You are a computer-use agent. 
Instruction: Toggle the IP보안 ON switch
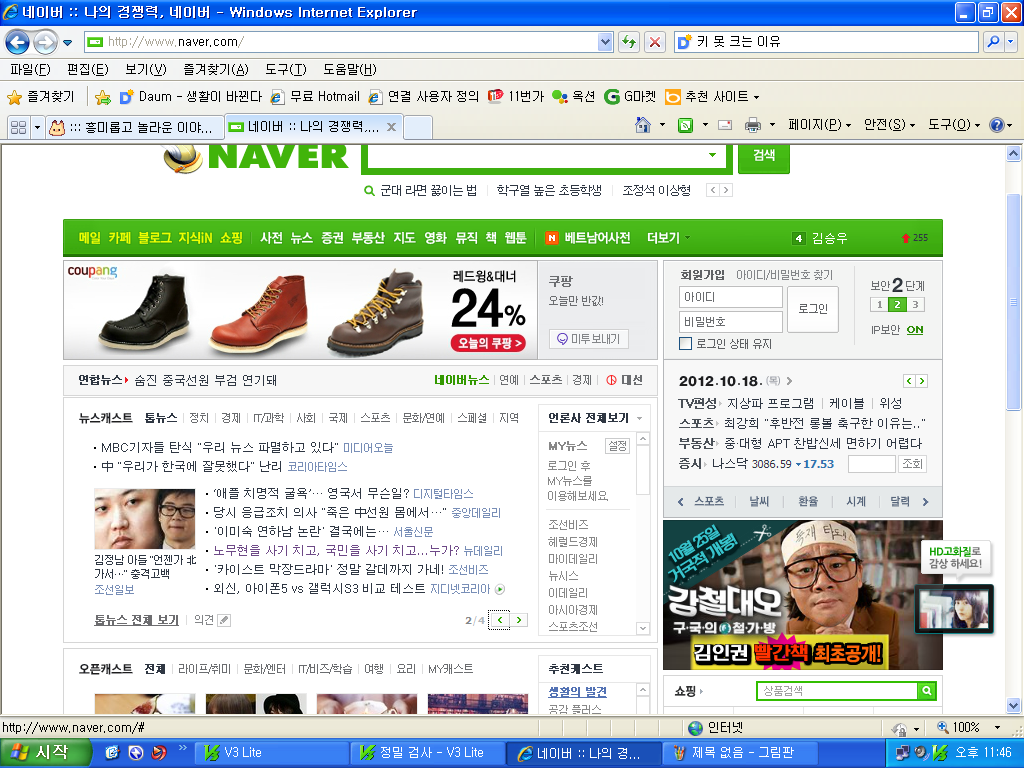[915, 330]
